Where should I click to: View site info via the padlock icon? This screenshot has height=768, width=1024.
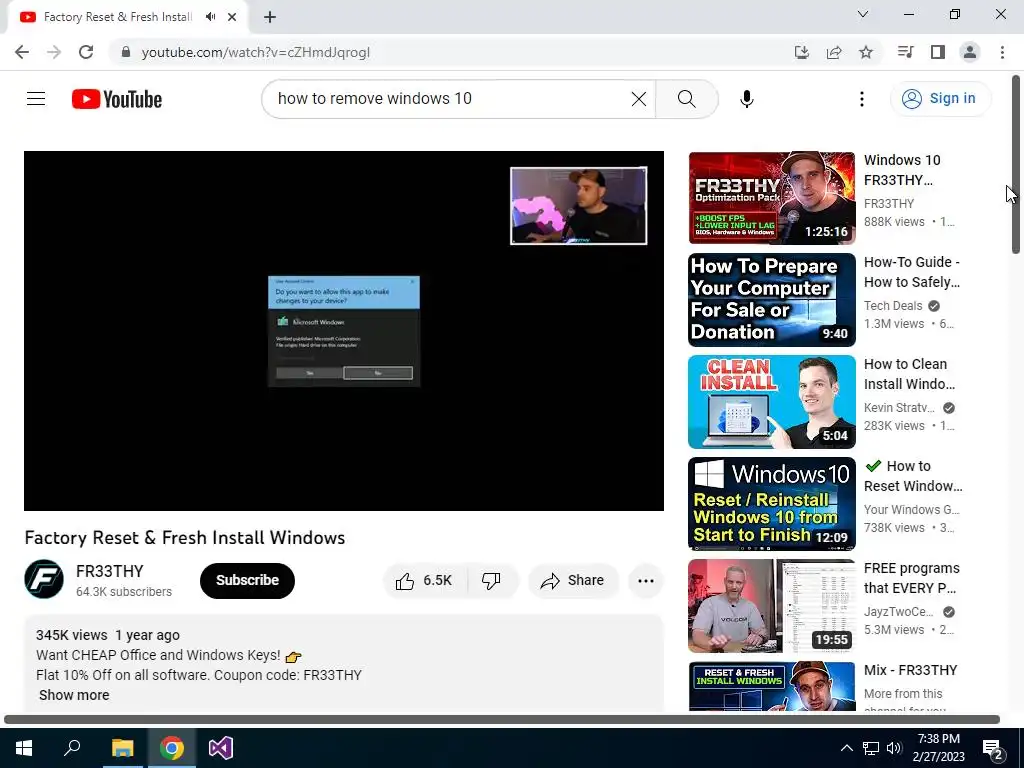126,52
